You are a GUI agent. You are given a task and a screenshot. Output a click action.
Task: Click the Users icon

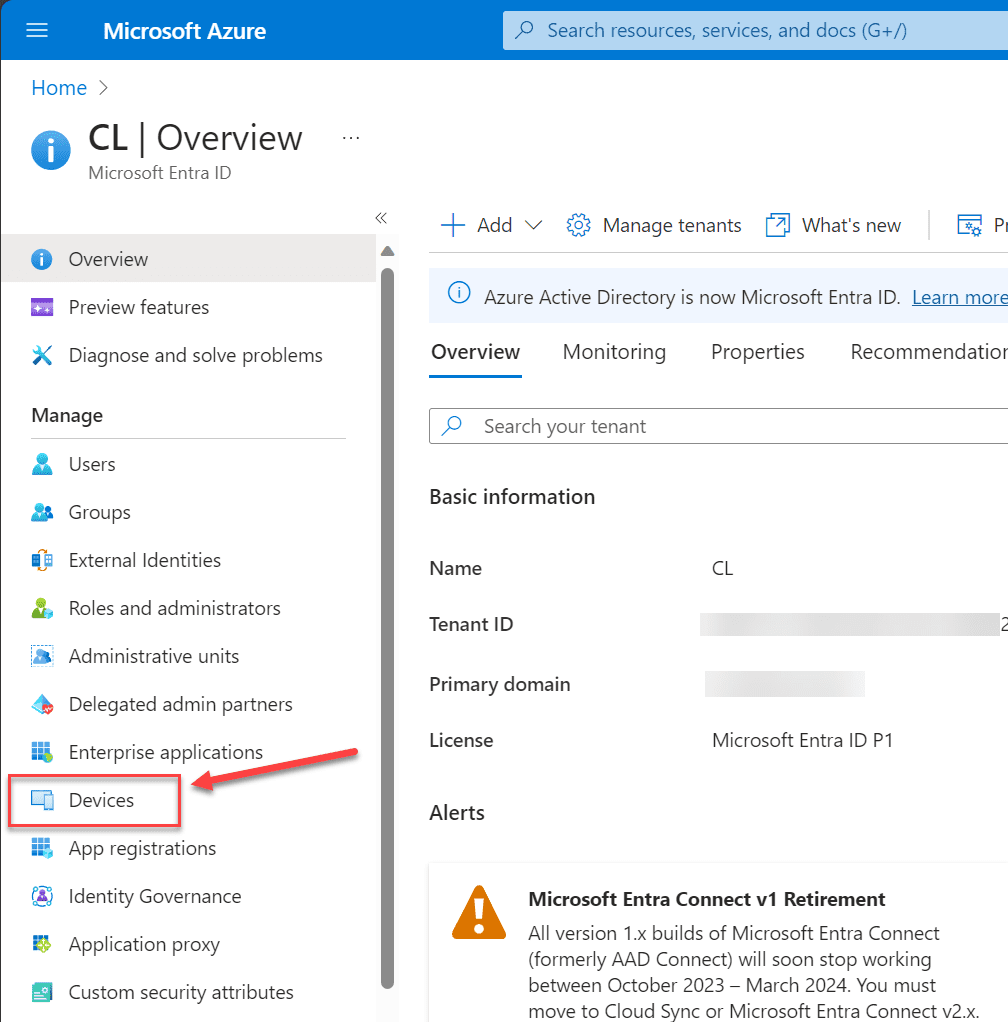point(42,464)
